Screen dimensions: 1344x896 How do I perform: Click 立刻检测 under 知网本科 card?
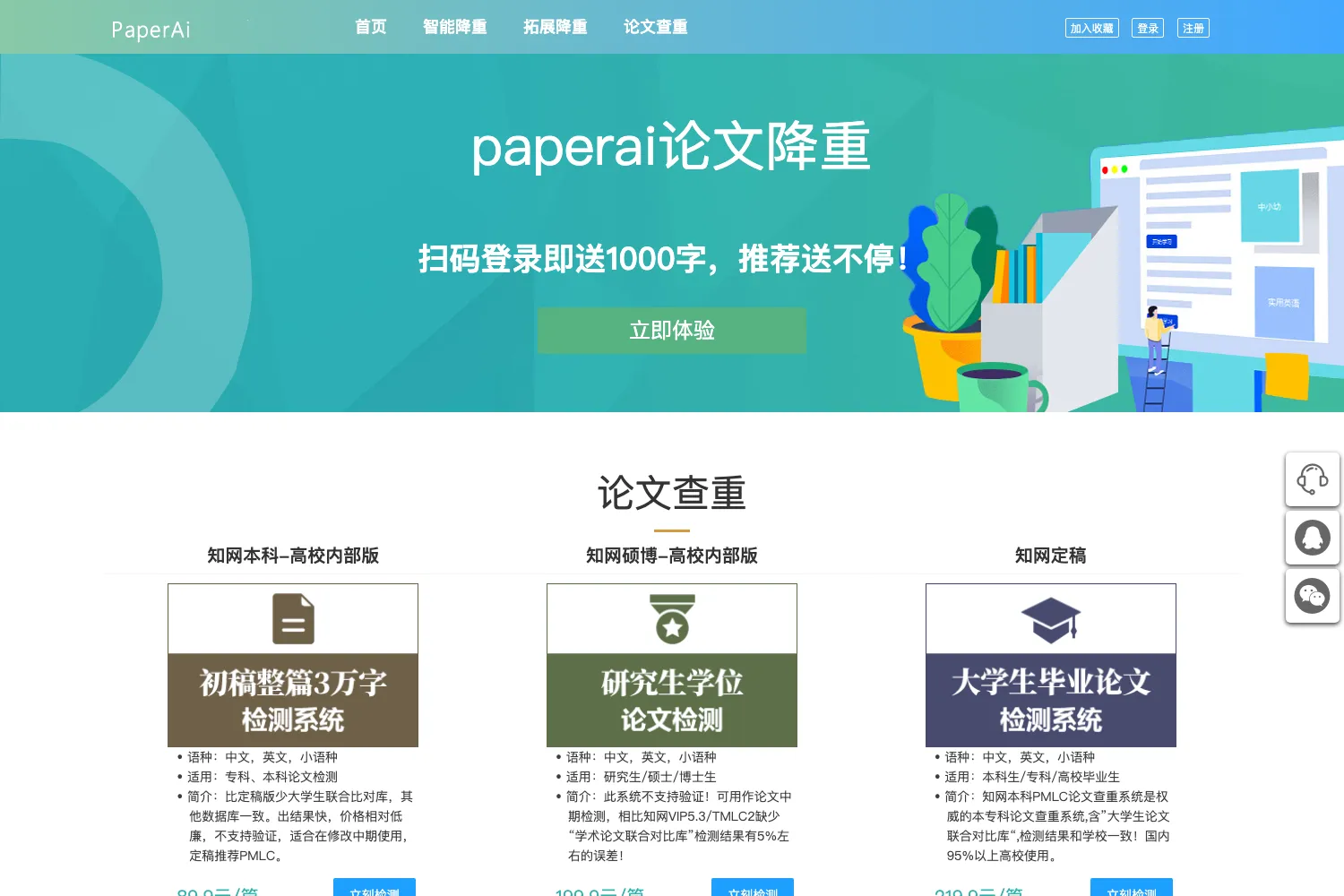(x=375, y=888)
